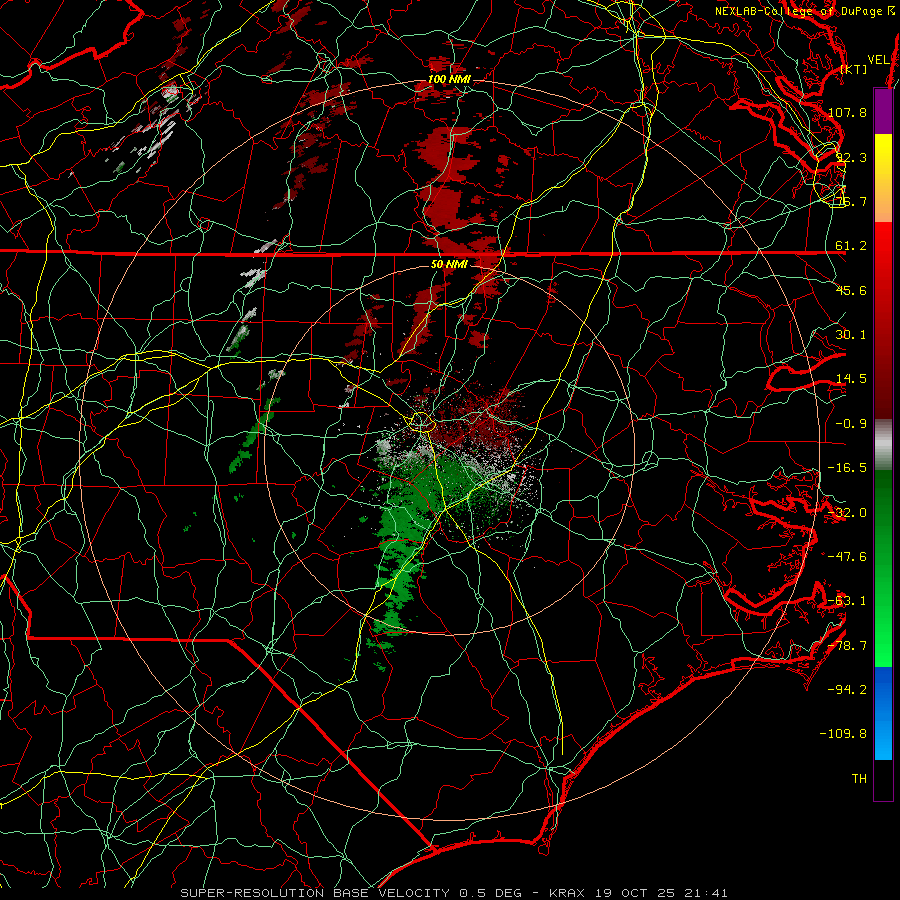Click the 19 OCT 25 date text

pos(636,893)
